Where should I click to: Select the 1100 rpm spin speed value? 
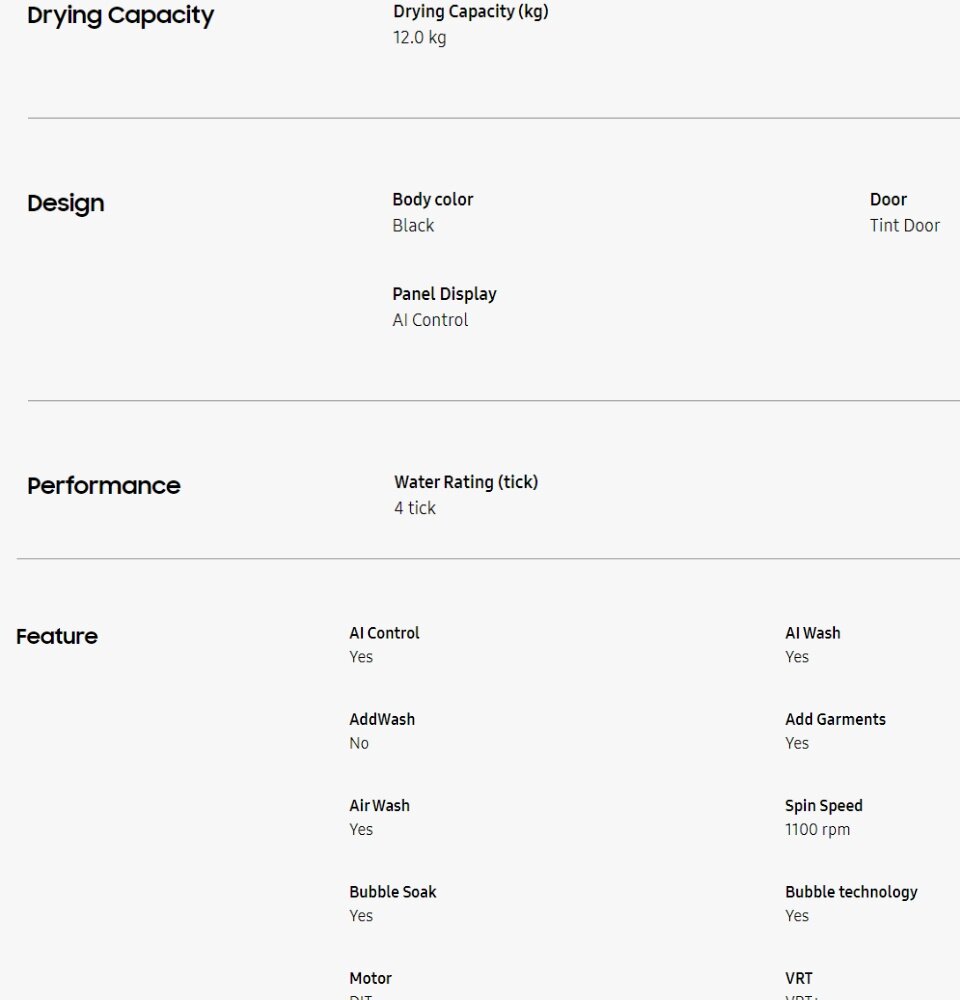pos(818,830)
